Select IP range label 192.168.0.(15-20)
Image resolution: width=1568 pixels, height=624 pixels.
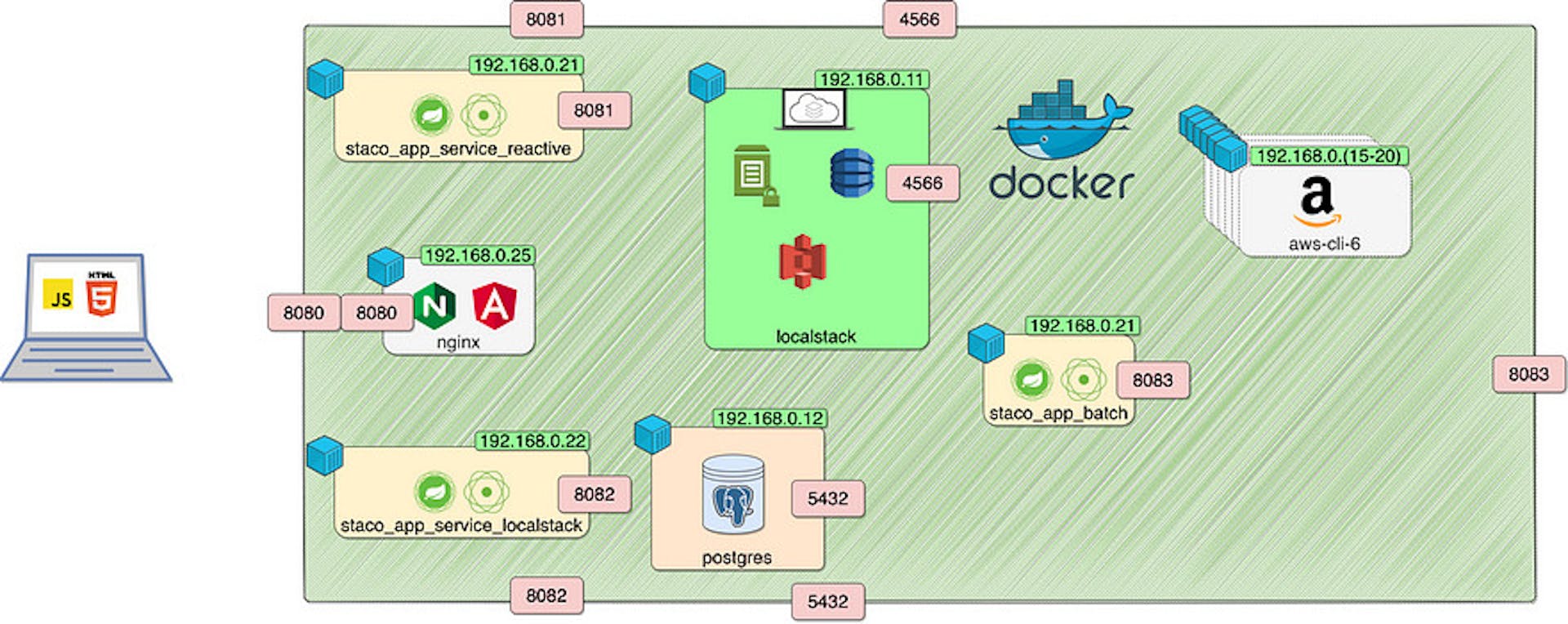pos(1329,155)
